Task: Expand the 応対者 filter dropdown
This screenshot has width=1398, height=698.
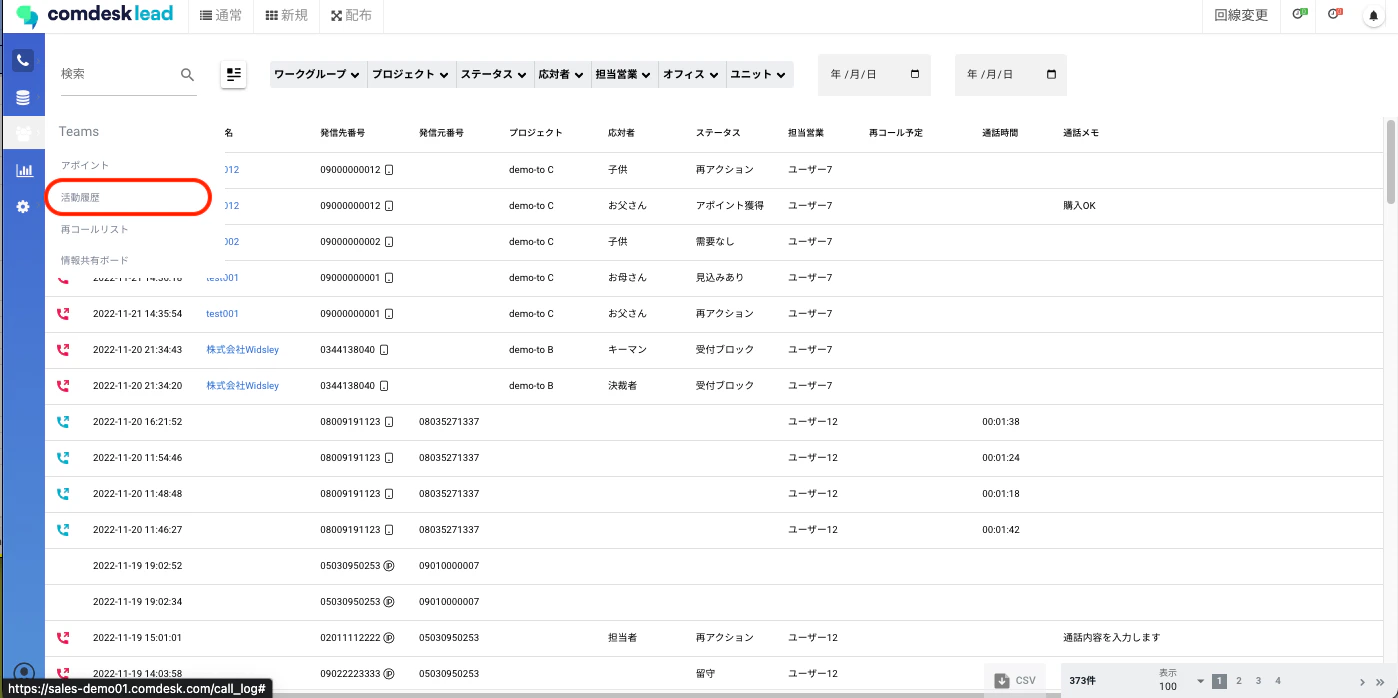Action: [562, 74]
